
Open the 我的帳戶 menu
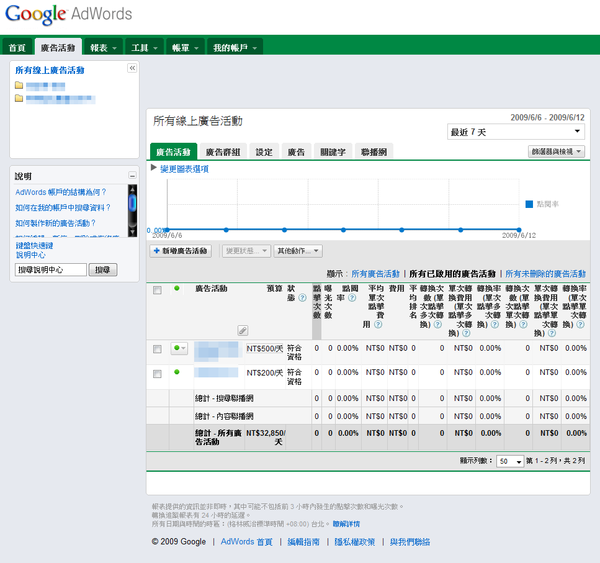235,48
